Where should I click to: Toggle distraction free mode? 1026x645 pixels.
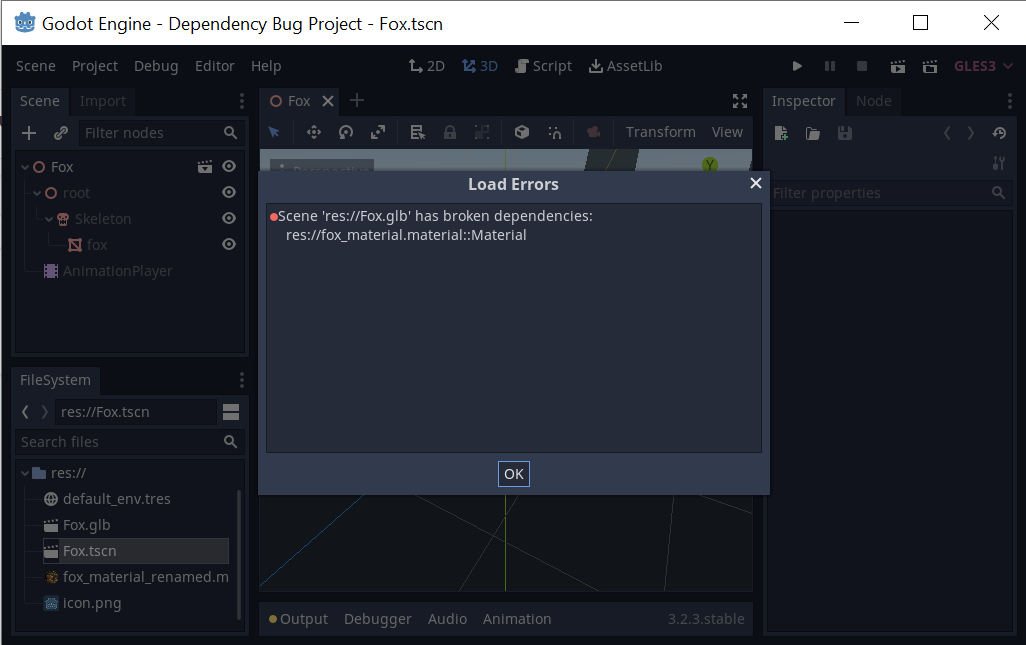pos(740,101)
